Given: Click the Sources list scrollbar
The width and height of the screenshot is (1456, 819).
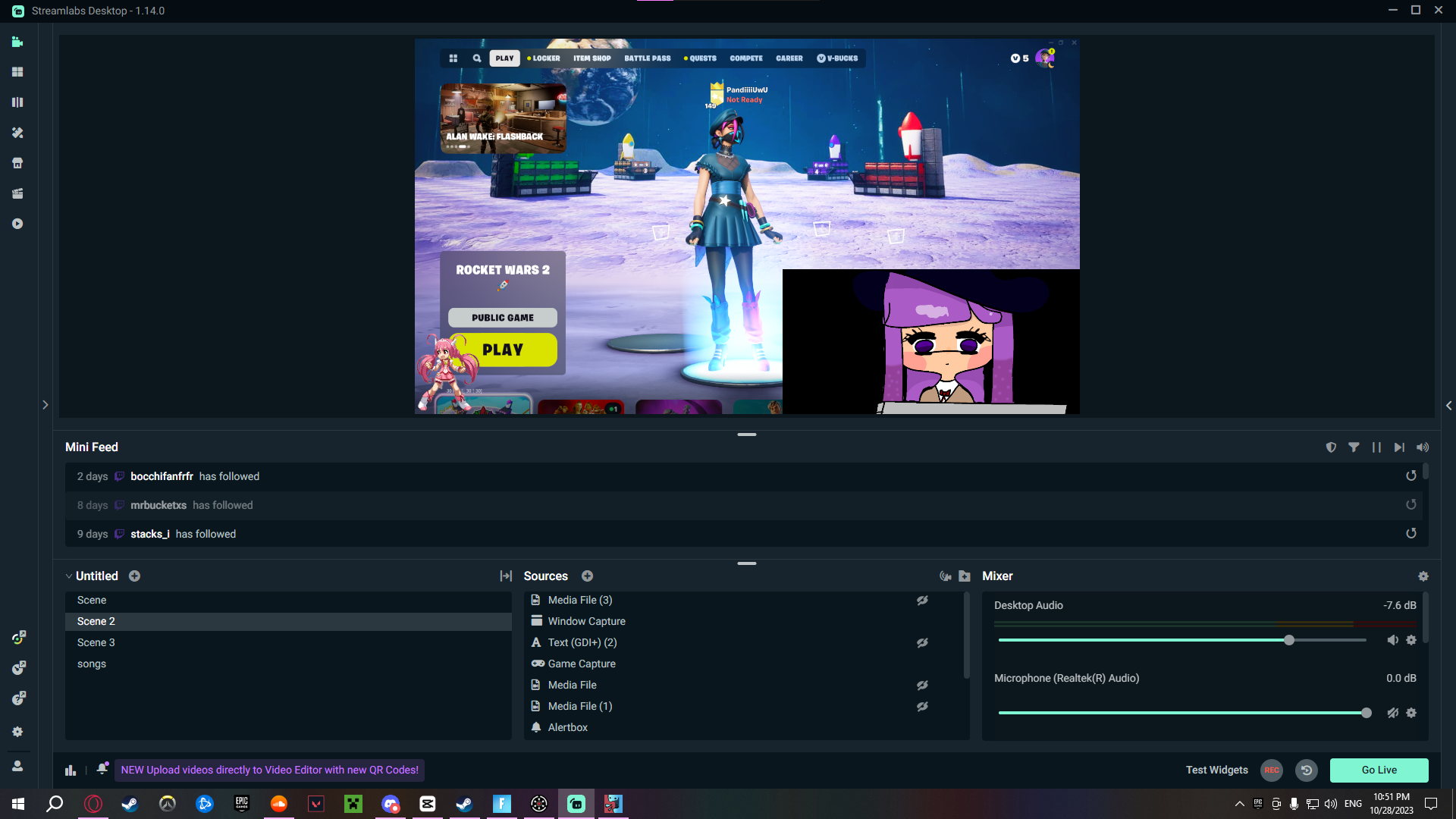Looking at the screenshot, I should click(966, 635).
